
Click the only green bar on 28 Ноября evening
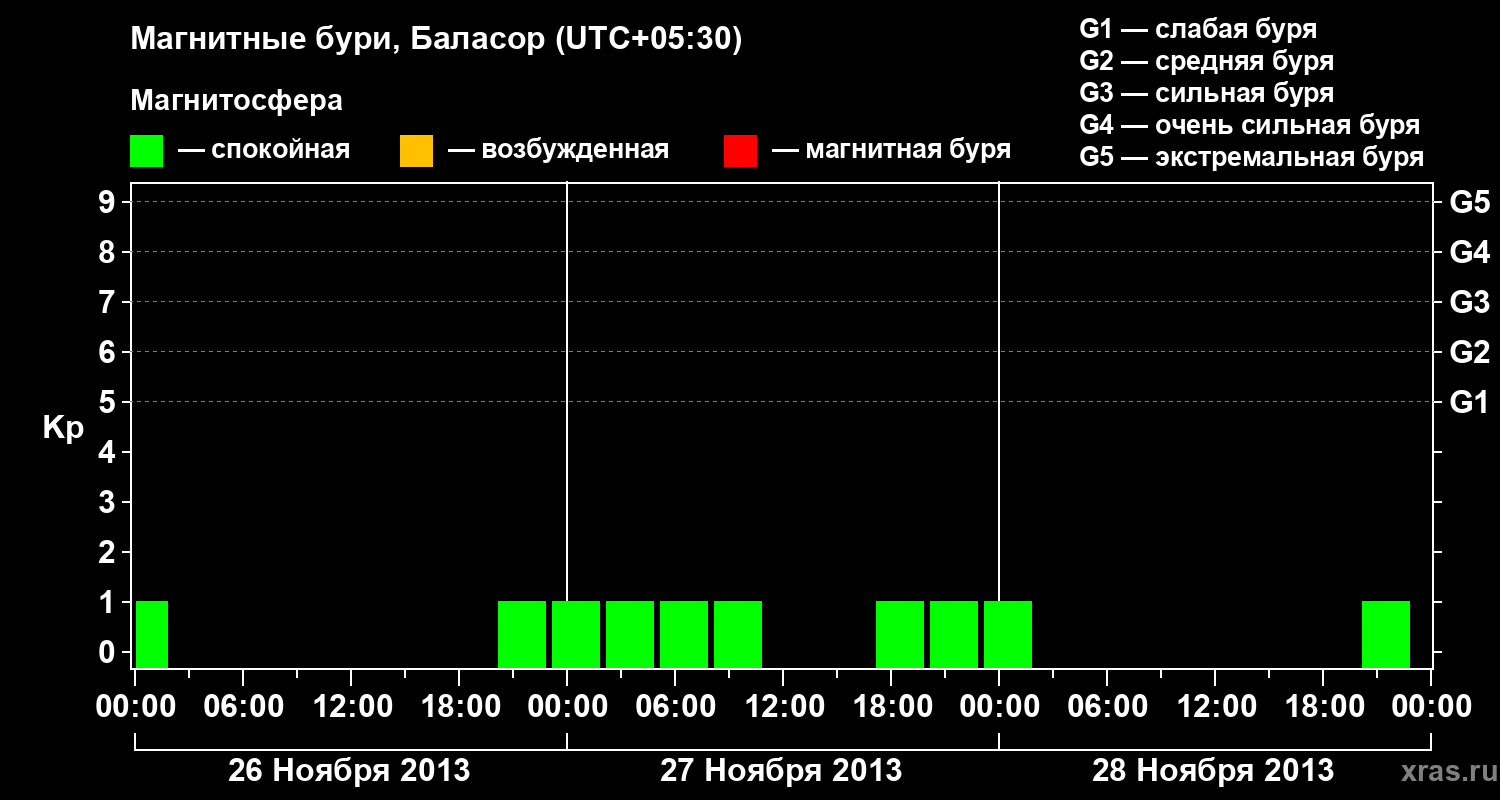point(1386,634)
